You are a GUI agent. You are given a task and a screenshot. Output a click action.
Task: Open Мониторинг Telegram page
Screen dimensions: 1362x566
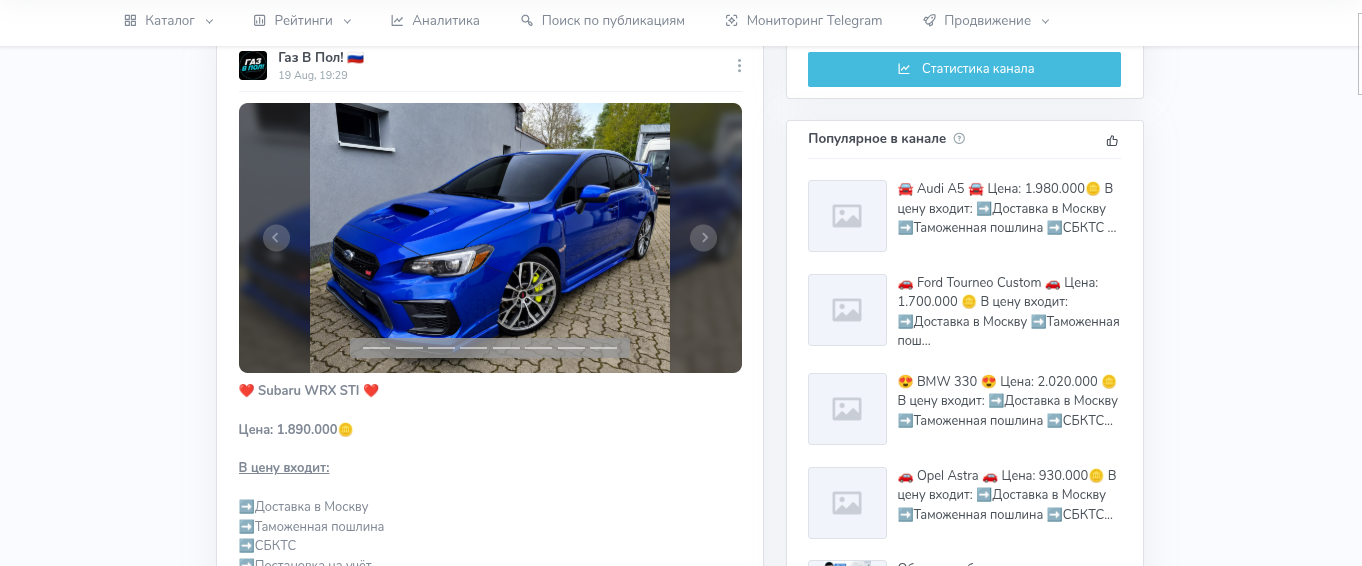coord(804,20)
